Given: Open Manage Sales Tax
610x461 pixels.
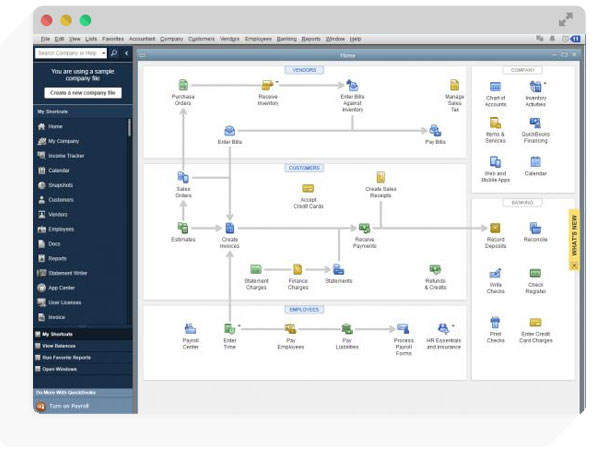Looking at the screenshot, I should [x=454, y=85].
